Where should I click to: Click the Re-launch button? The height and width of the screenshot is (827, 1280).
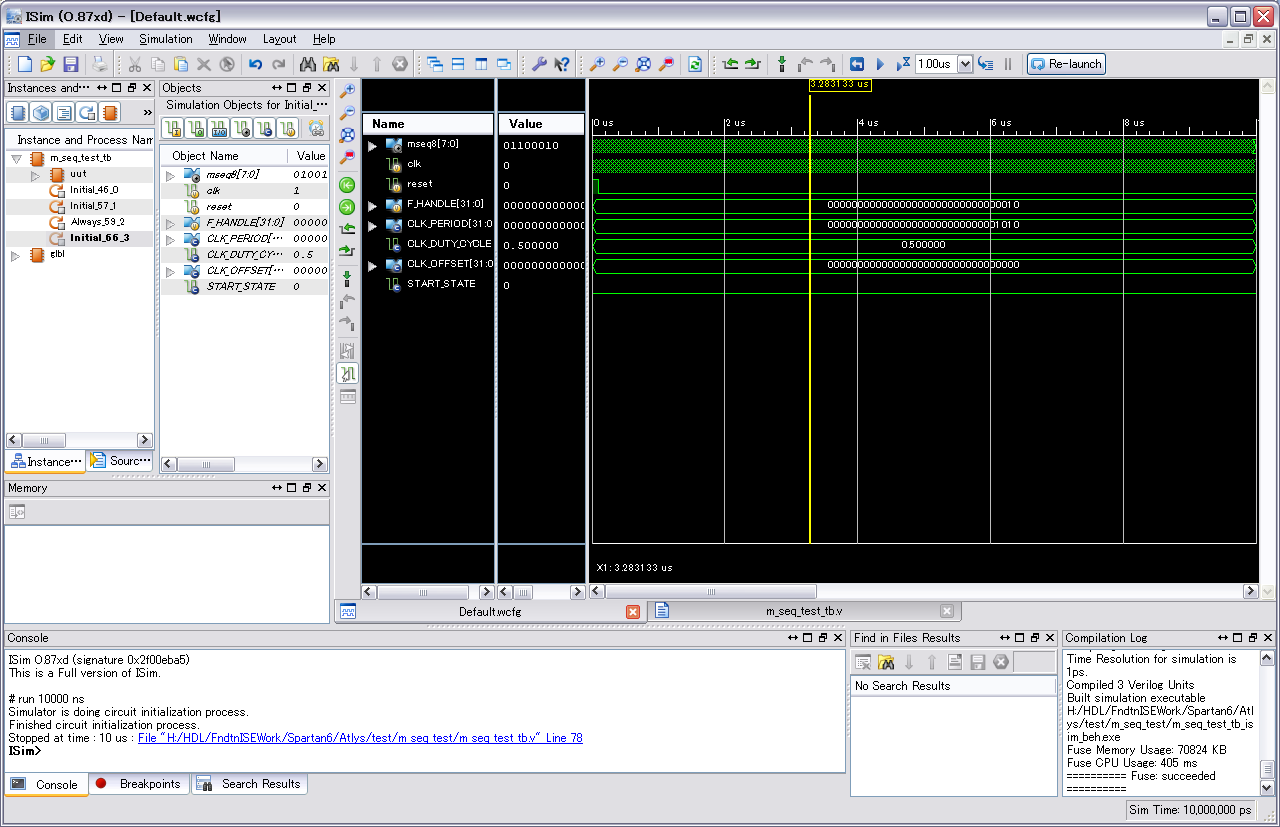[x=1066, y=64]
